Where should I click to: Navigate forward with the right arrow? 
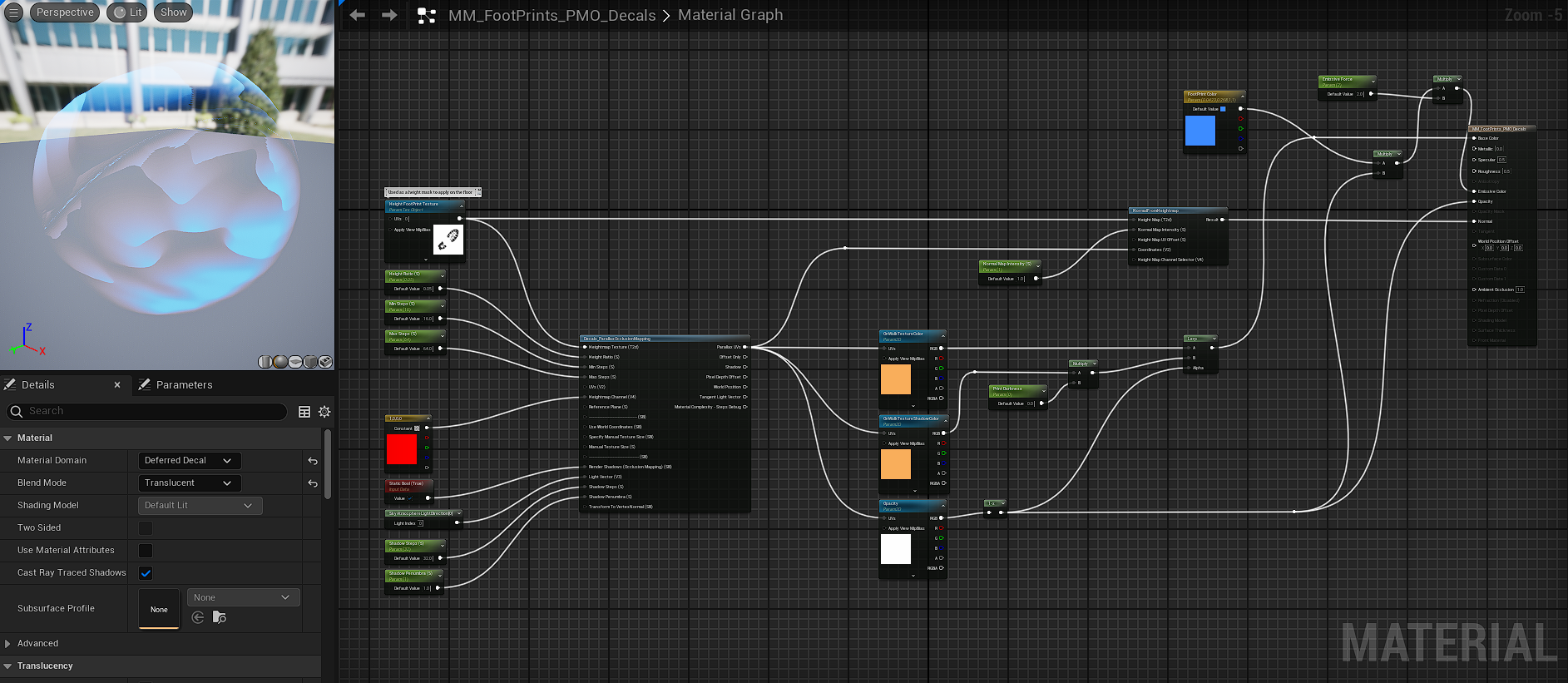[389, 15]
